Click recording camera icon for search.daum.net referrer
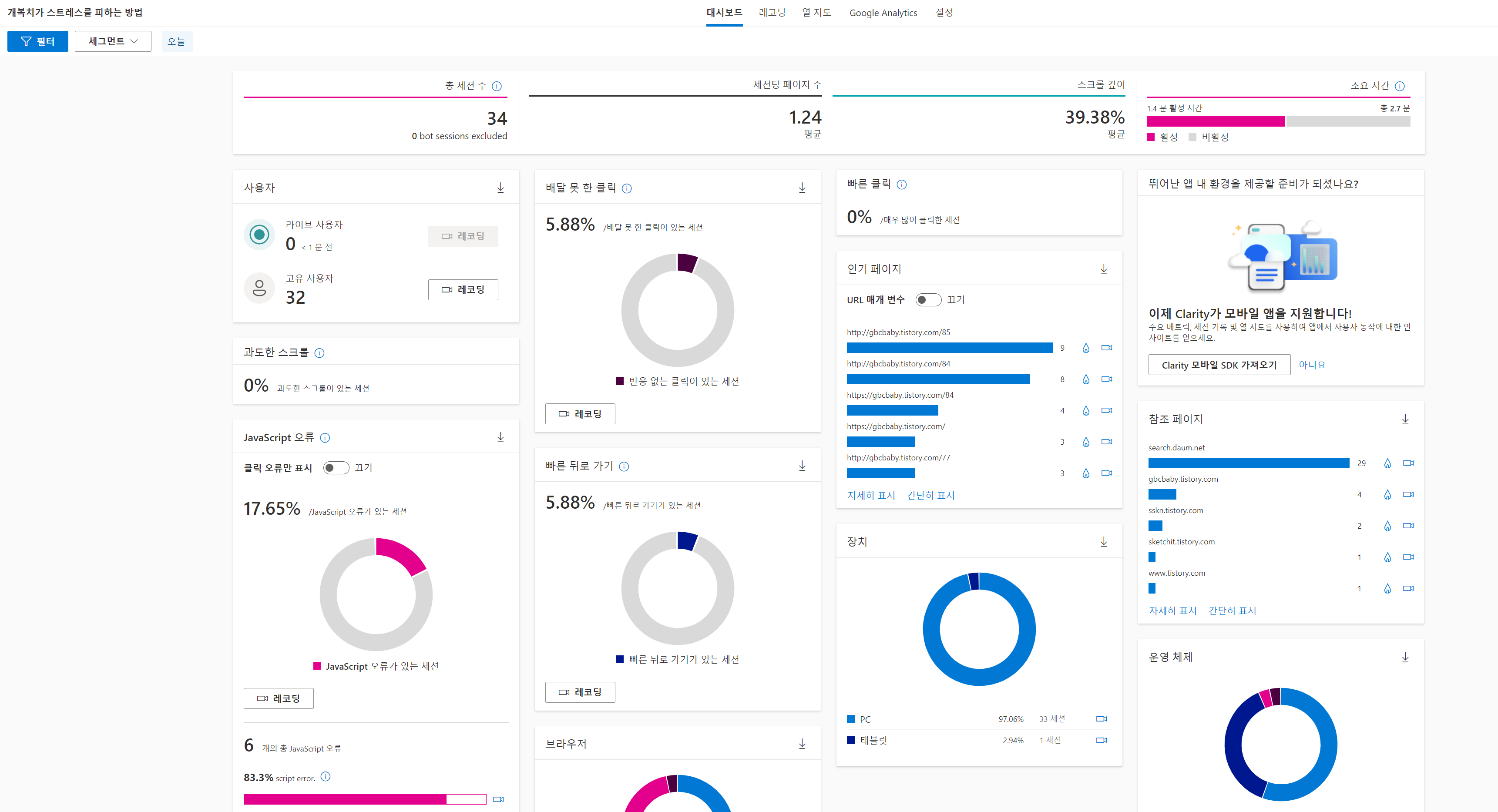 (x=1408, y=463)
